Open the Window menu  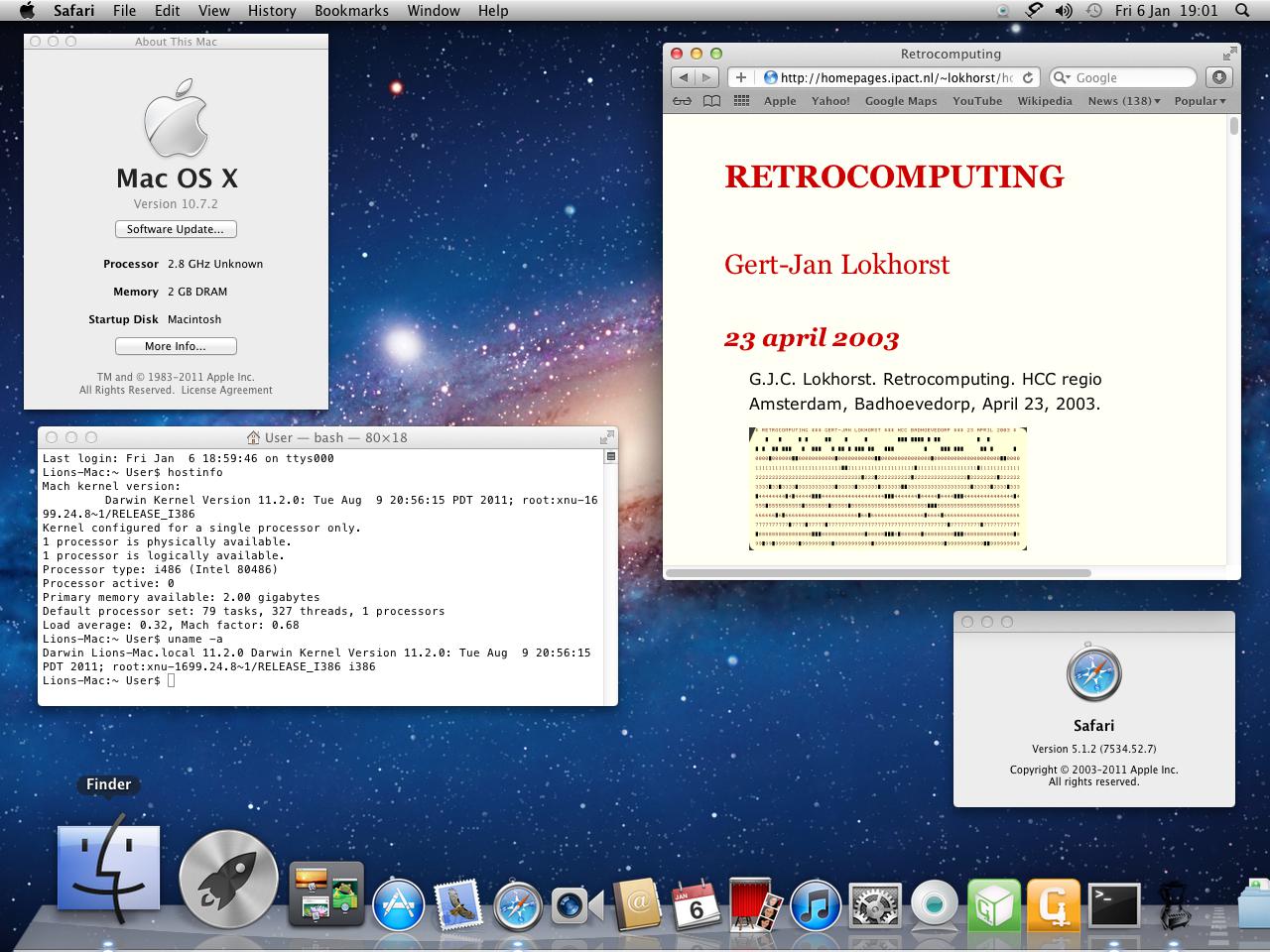(434, 10)
